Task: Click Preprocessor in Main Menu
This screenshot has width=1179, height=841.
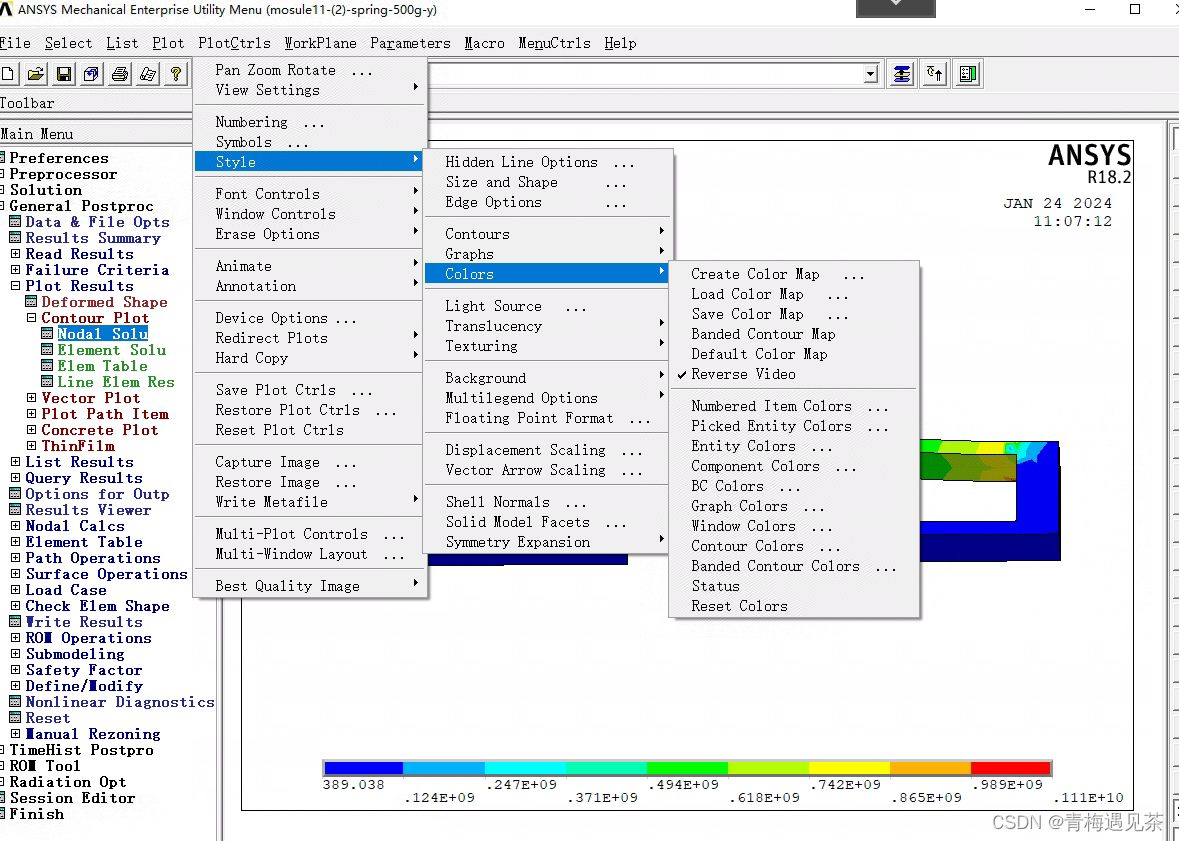Action: pos(63,174)
